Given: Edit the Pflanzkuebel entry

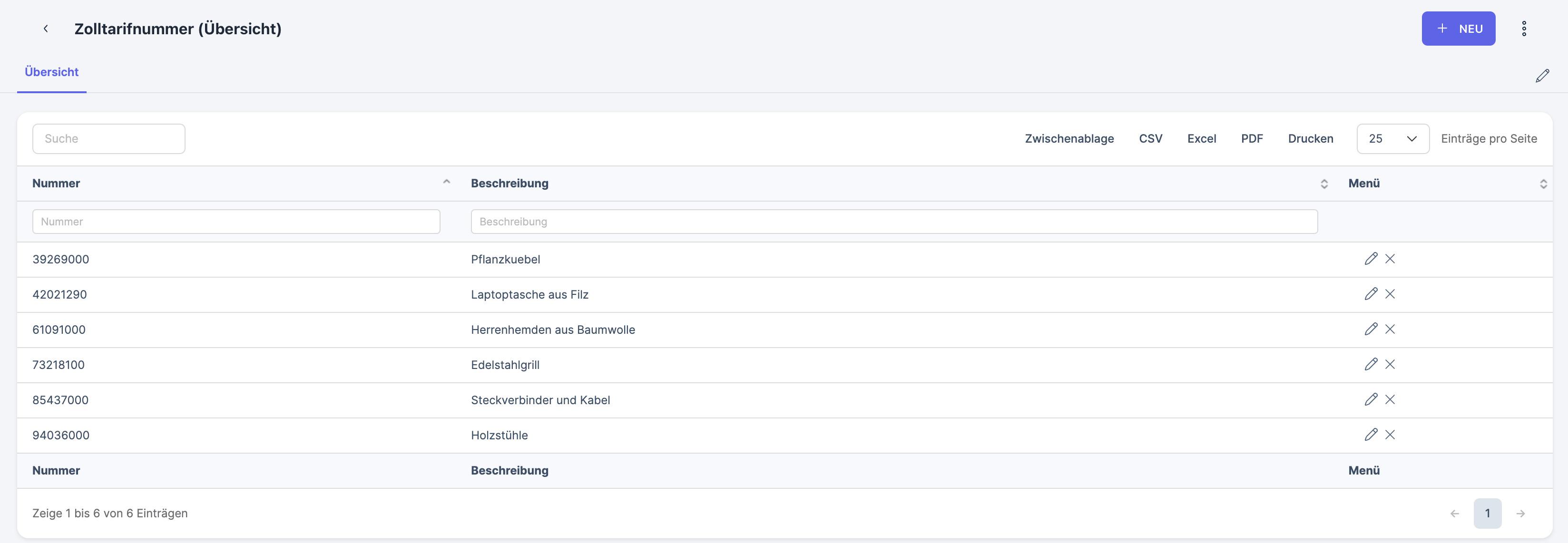Looking at the screenshot, I should tap(1370, 259).
